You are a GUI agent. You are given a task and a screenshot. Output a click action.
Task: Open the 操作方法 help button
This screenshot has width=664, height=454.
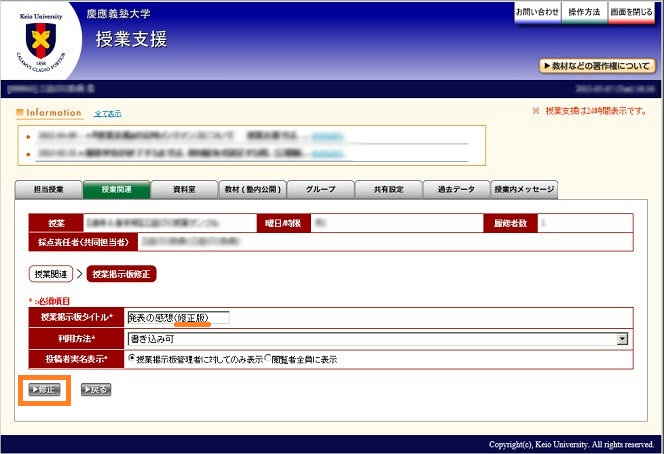pyautogui.click(x=584, y=12)
